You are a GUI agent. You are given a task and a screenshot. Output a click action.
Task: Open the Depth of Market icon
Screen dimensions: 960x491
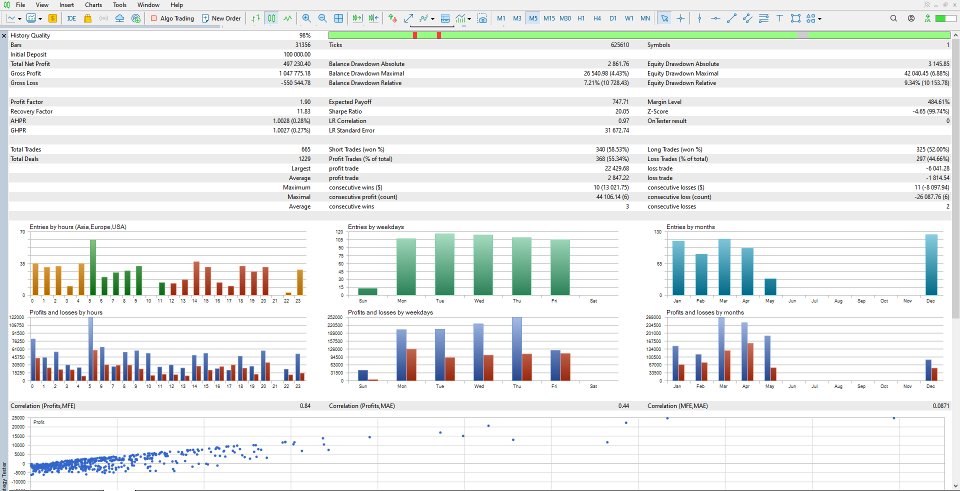[446, 18]
